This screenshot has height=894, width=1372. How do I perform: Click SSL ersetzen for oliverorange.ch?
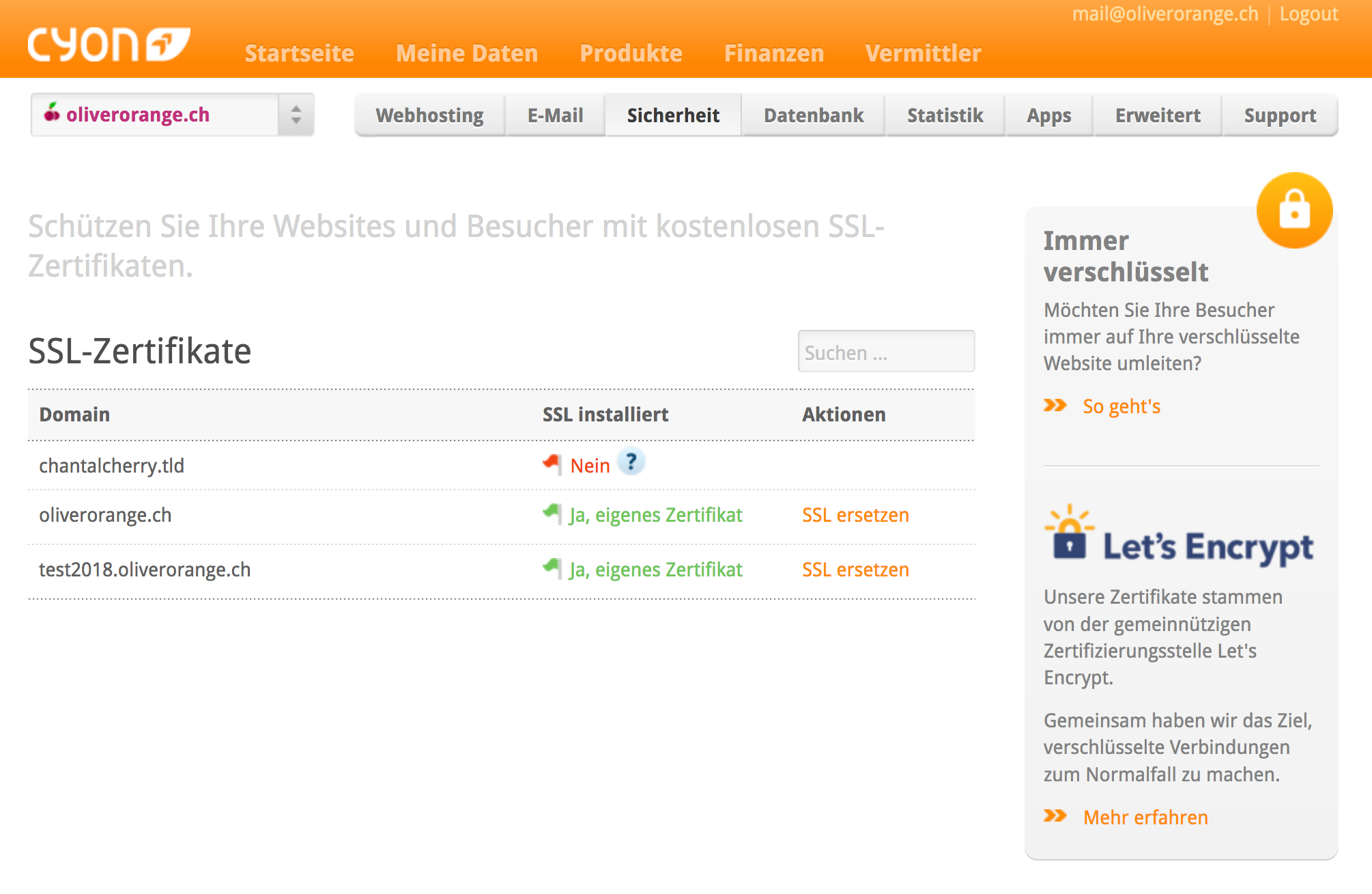point(855,515)
